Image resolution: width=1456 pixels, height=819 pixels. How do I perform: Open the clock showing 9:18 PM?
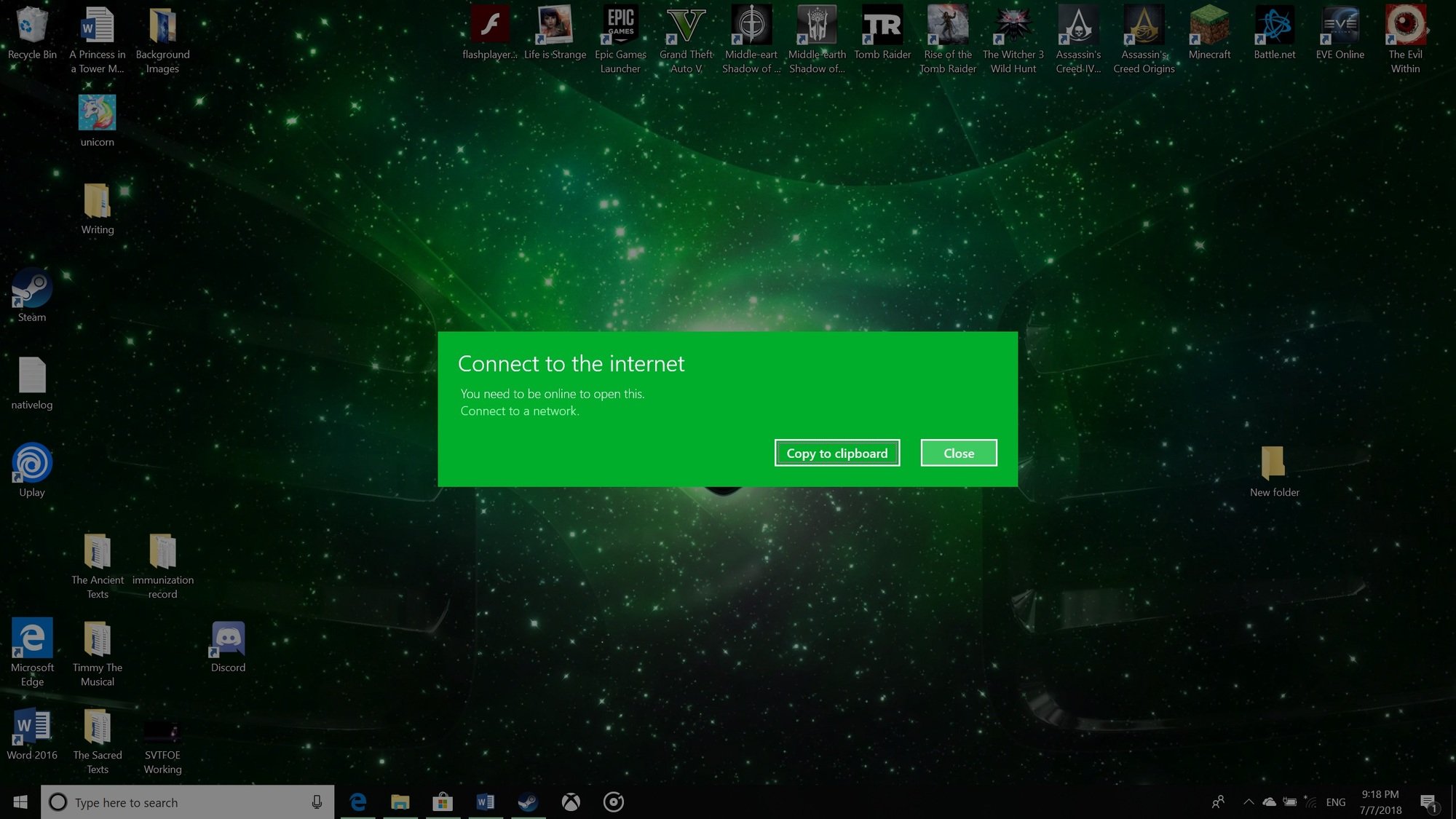pos(1380,802)
